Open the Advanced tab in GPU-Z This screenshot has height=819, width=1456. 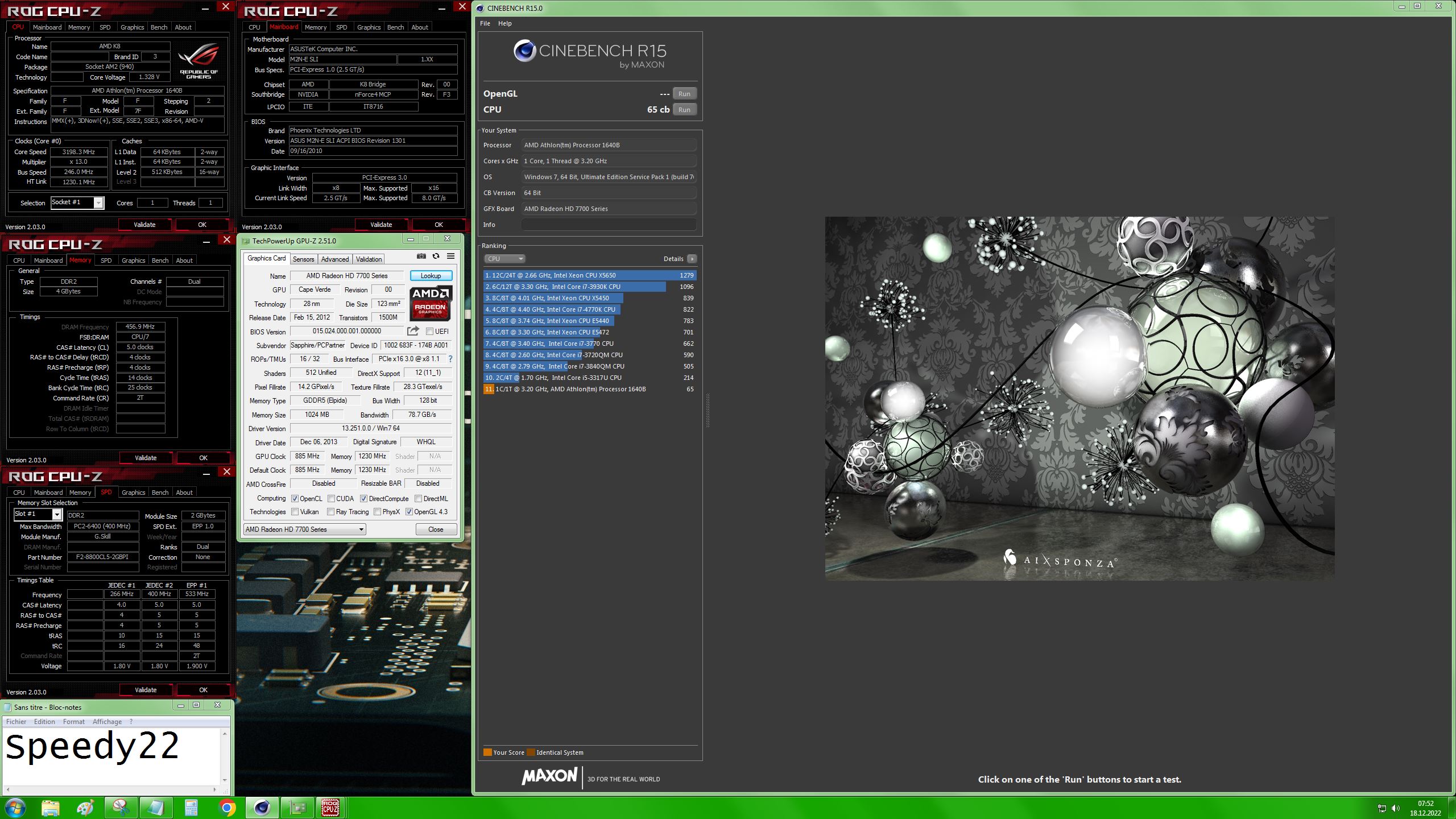(335, 259)
